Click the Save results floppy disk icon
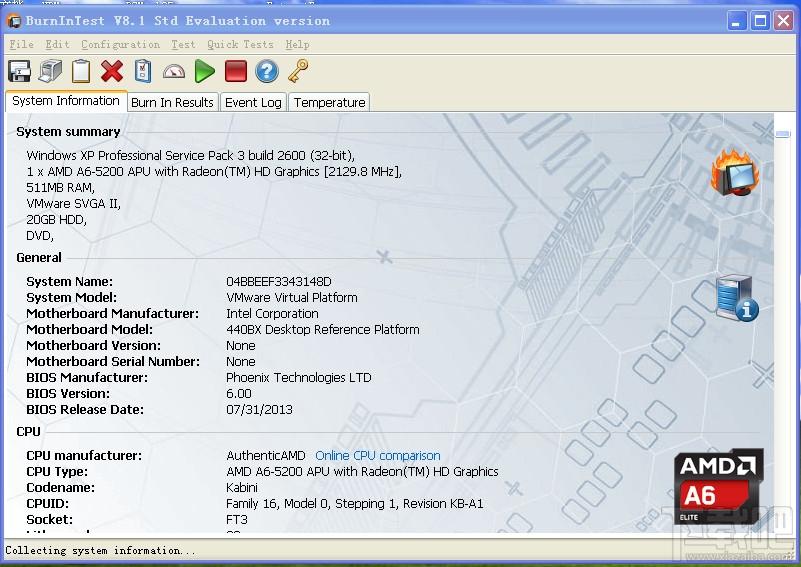Viewport: 801px width, 567px height. [19, 71]
